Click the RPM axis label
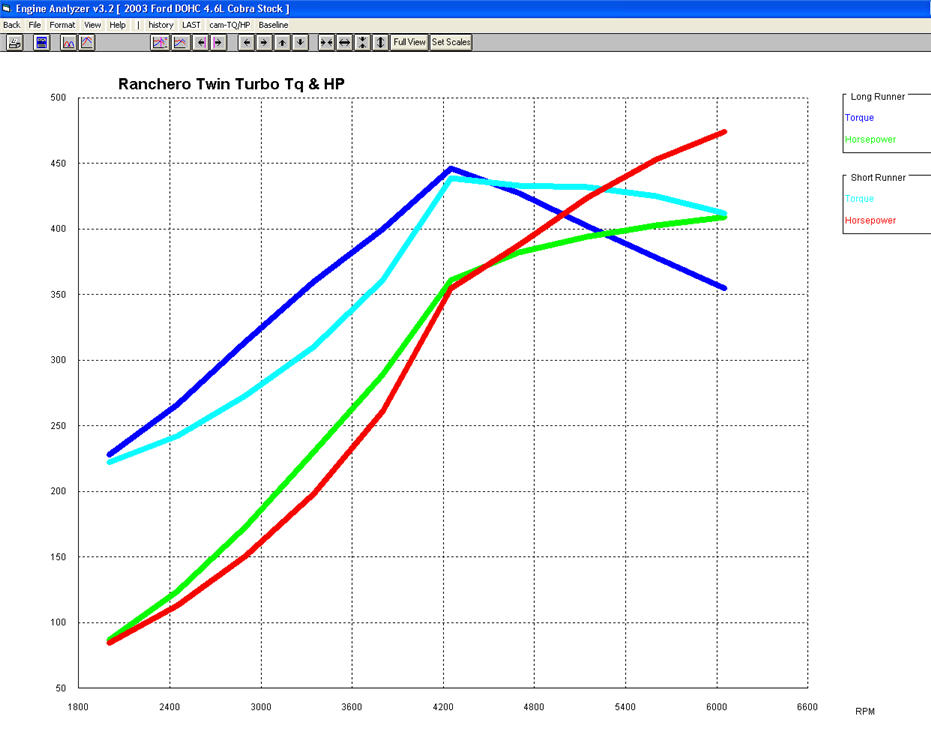This screenshot has height=734, width=931. pos(865,711)
